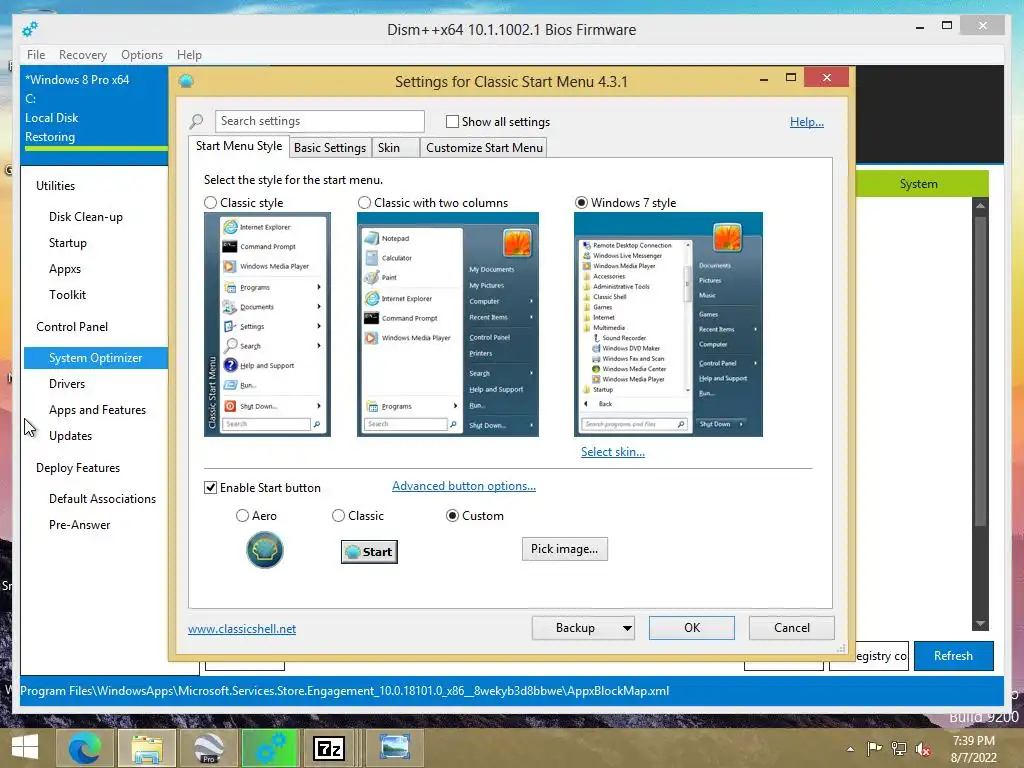The height and width of the screenshot is (768, 1024).
Task: Open the Select skin... link
Action: pos(613,452)
